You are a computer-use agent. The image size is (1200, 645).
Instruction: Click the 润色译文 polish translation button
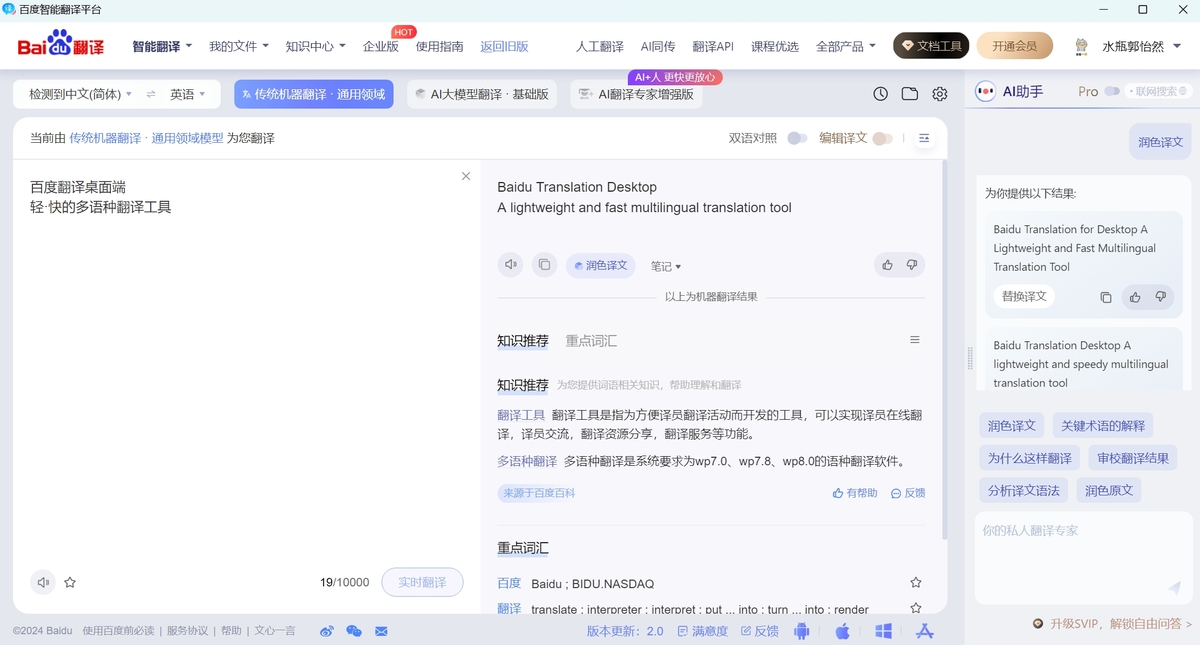601,265
